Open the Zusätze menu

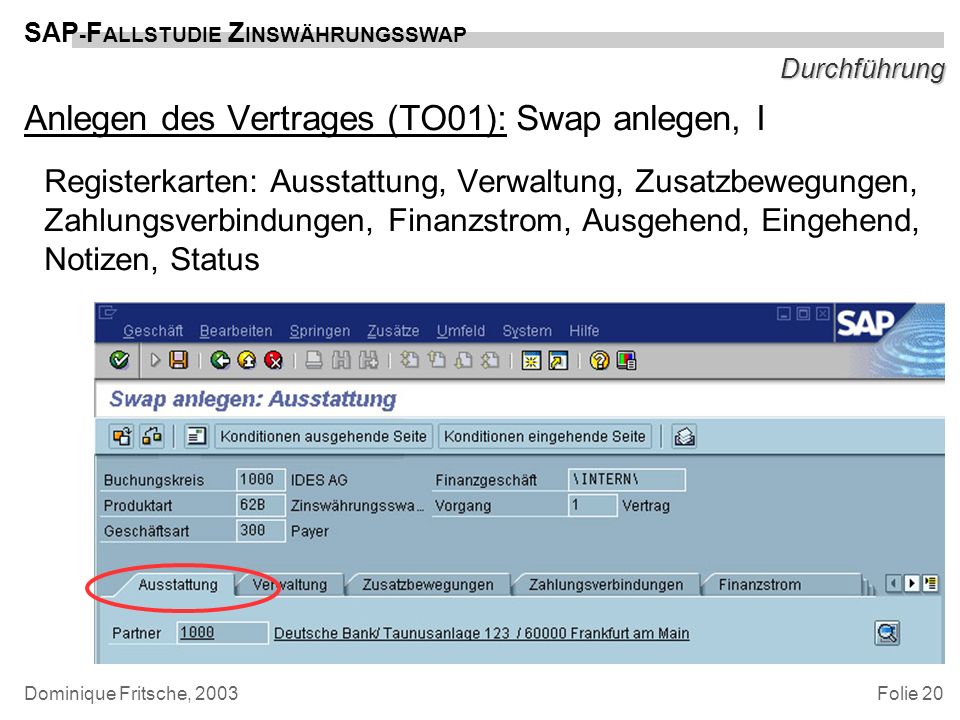tap(393, 331)
